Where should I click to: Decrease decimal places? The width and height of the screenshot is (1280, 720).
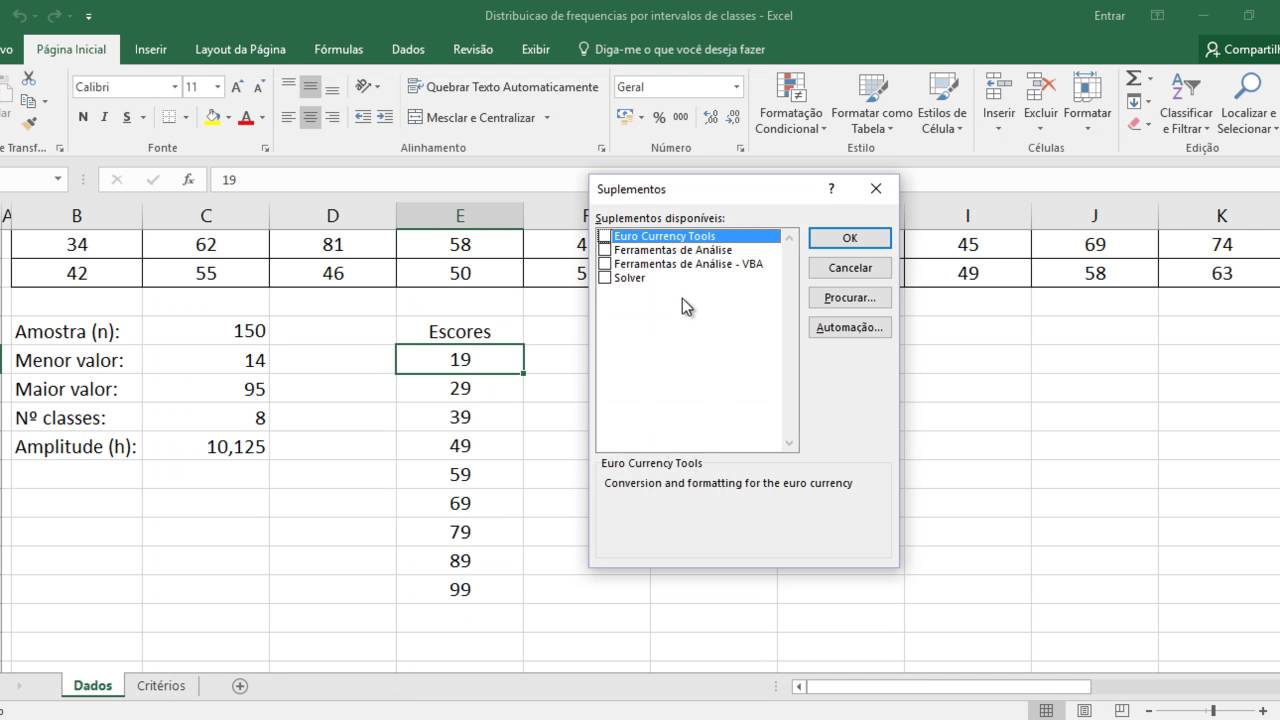(731, 117)
